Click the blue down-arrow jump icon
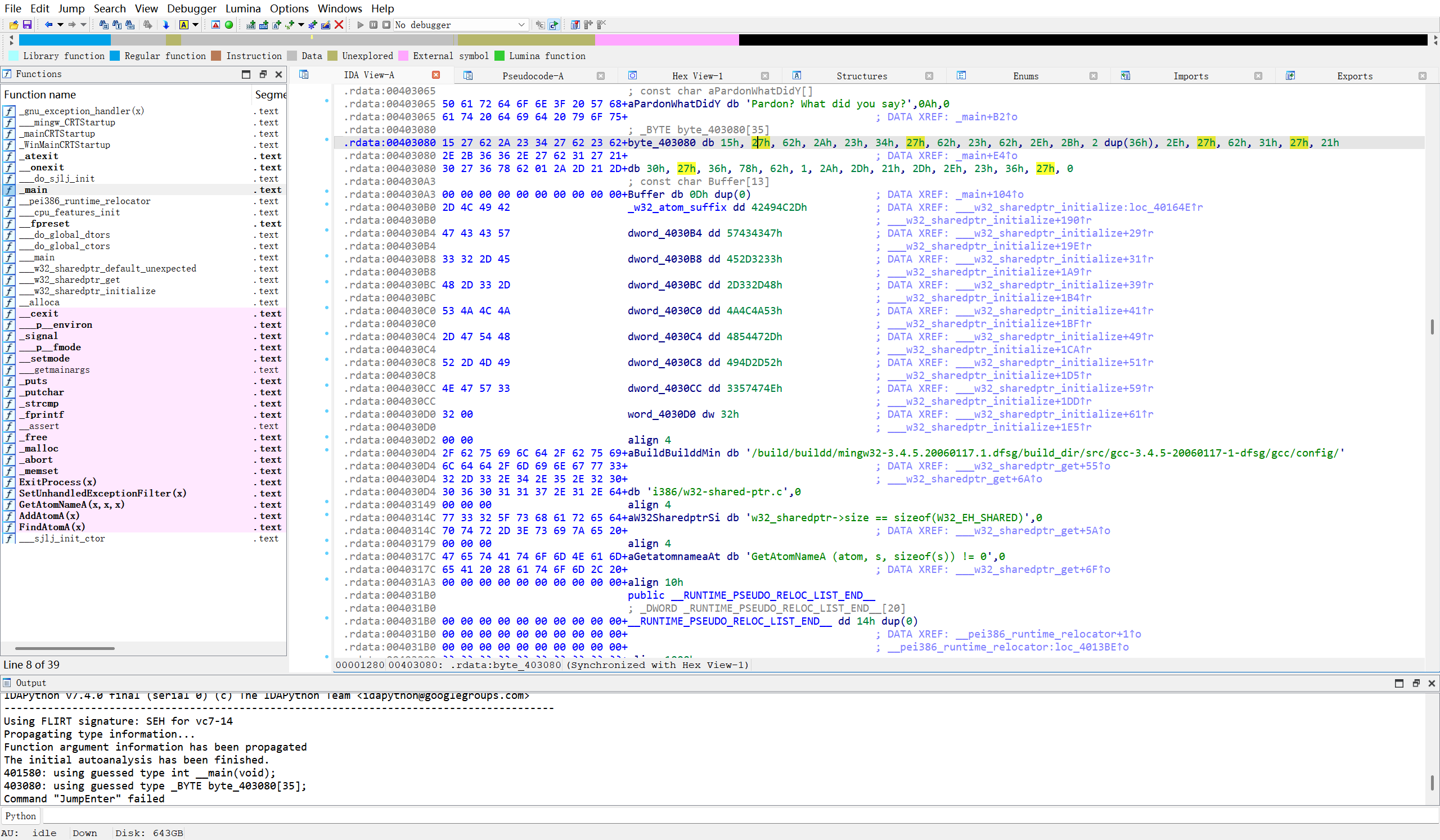This screenshot has width=1440, height=840. click(166, 25)
